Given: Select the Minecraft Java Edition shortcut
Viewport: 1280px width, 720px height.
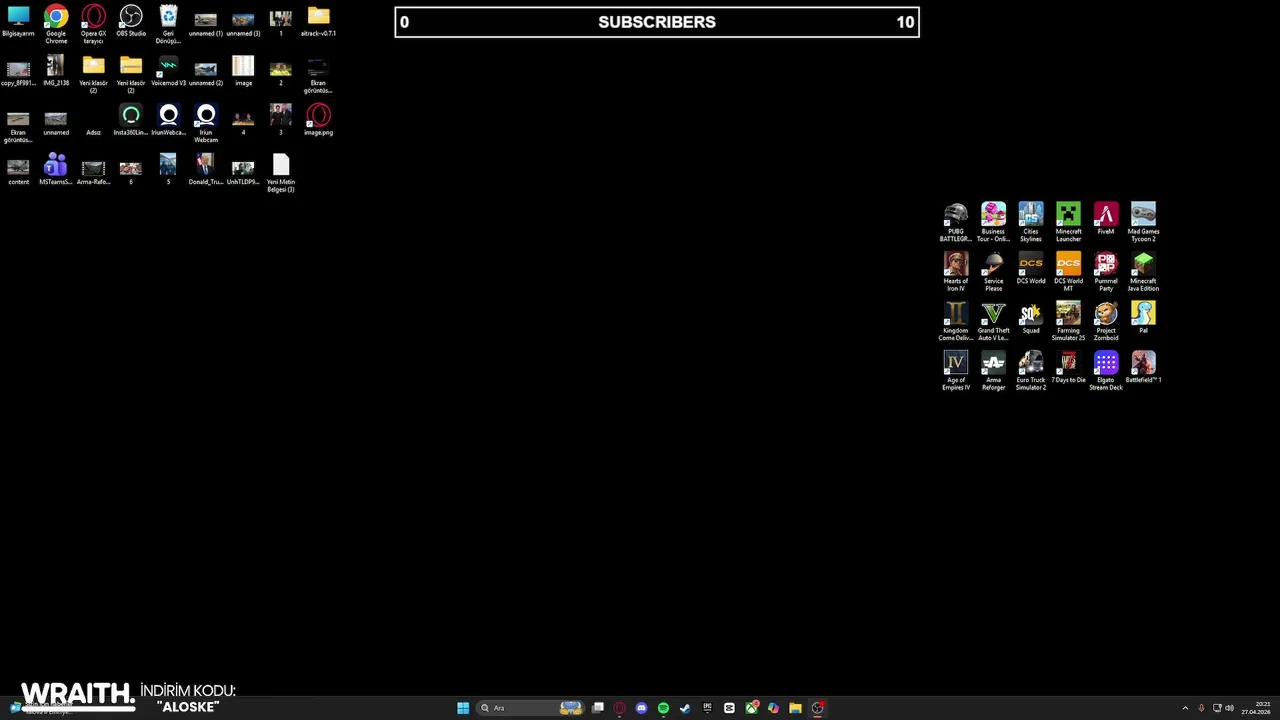Looking at the screenshot, I should 1143,272.
